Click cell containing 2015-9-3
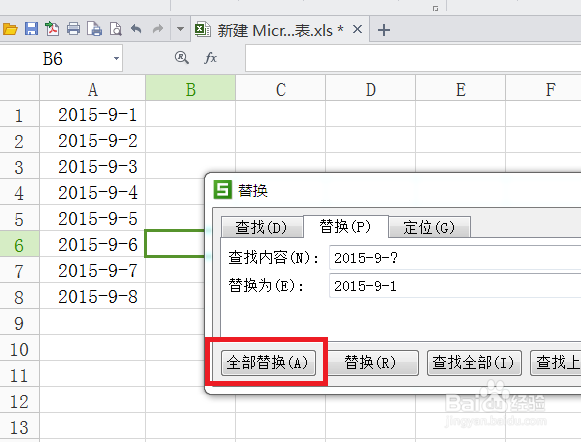This screenshot has width=581, height=442. [x=93, y=166]
